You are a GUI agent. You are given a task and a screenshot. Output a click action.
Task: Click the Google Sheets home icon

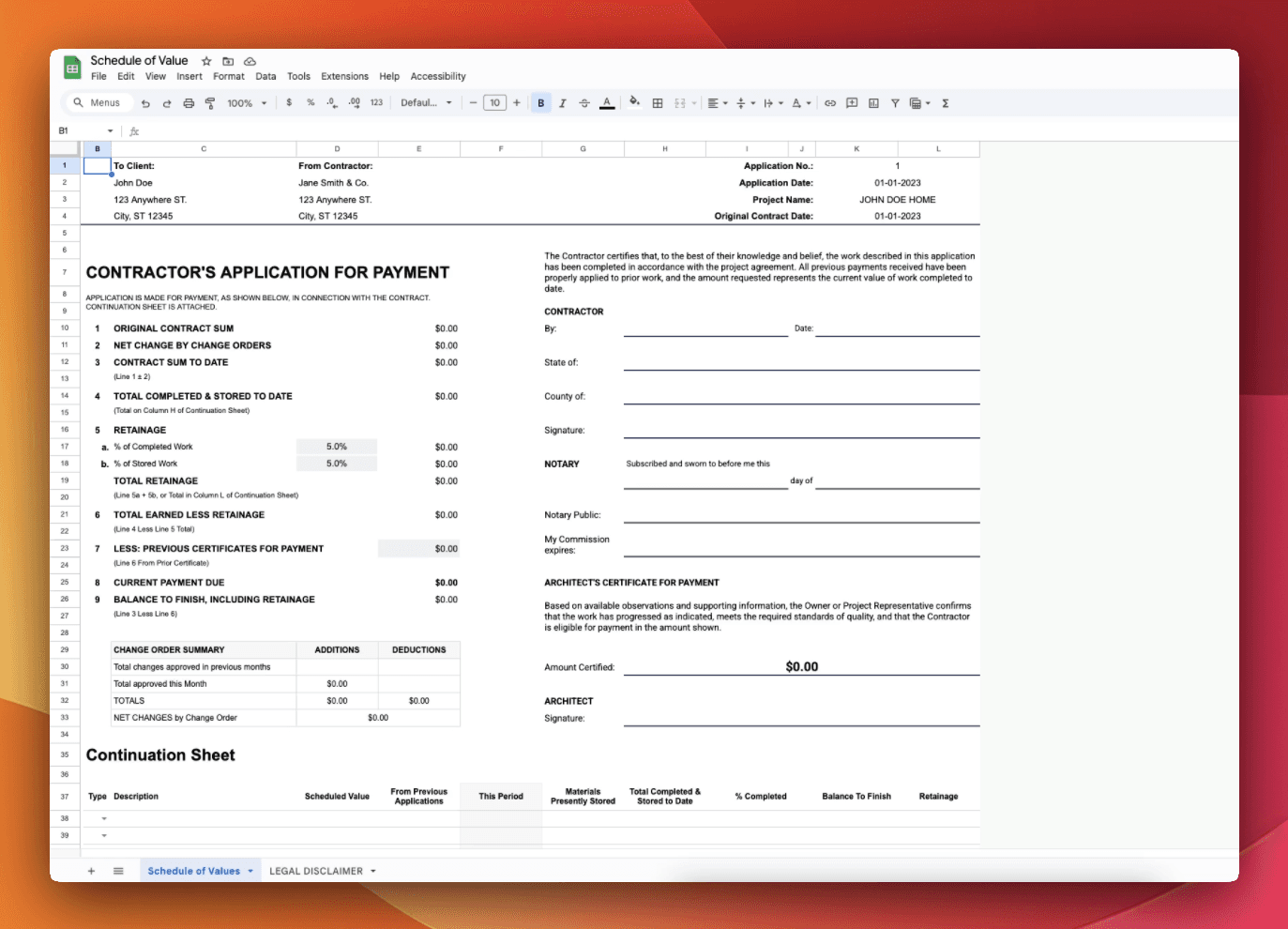(x=72, y=68)
